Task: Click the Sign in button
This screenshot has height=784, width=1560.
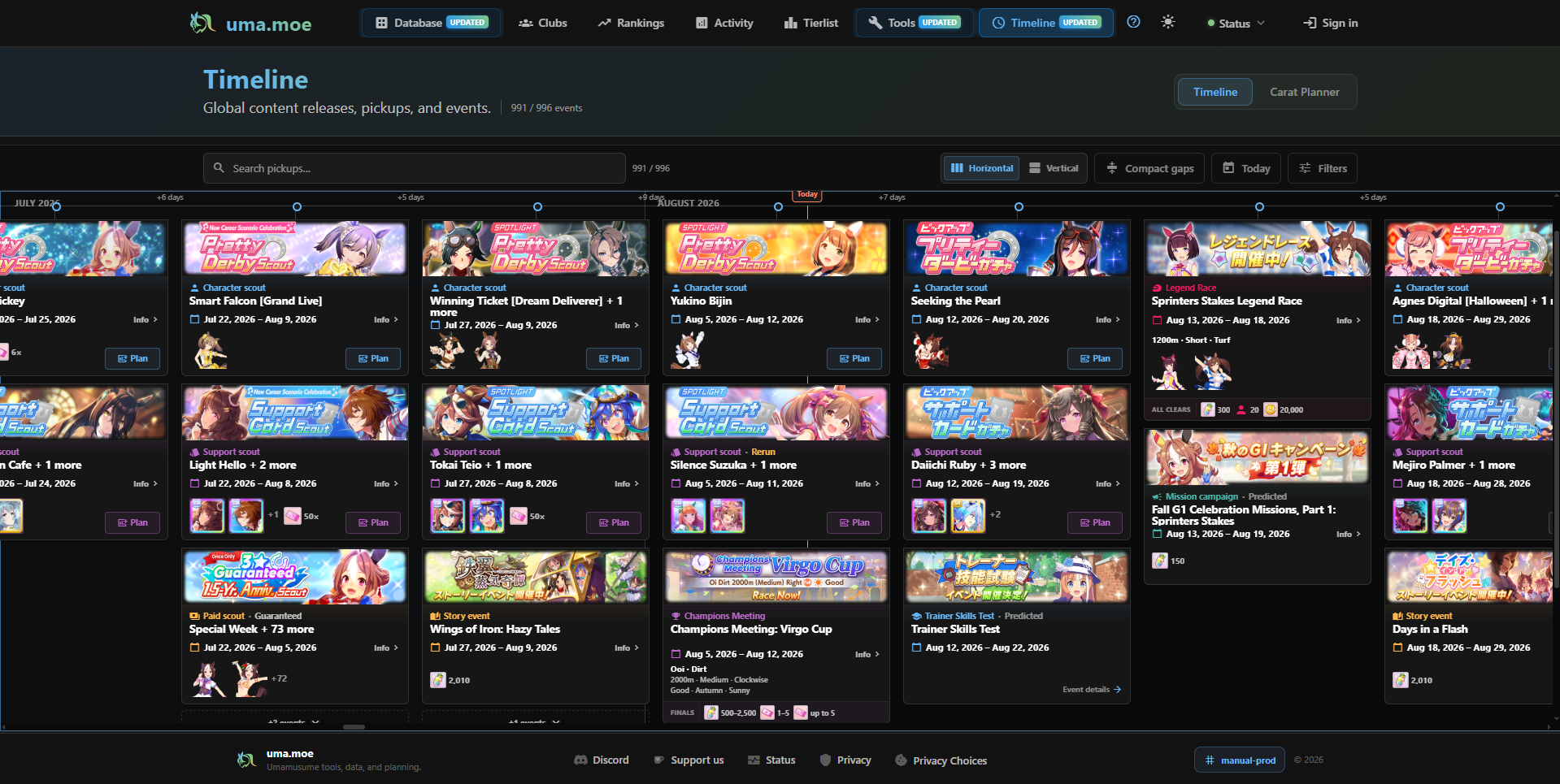Action: 1331,23
